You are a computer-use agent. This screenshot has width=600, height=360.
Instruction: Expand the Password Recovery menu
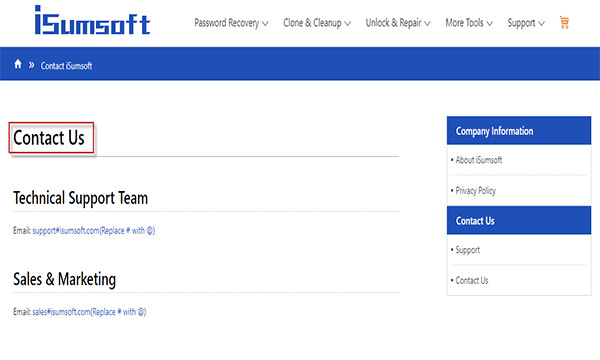click(231, 23)
